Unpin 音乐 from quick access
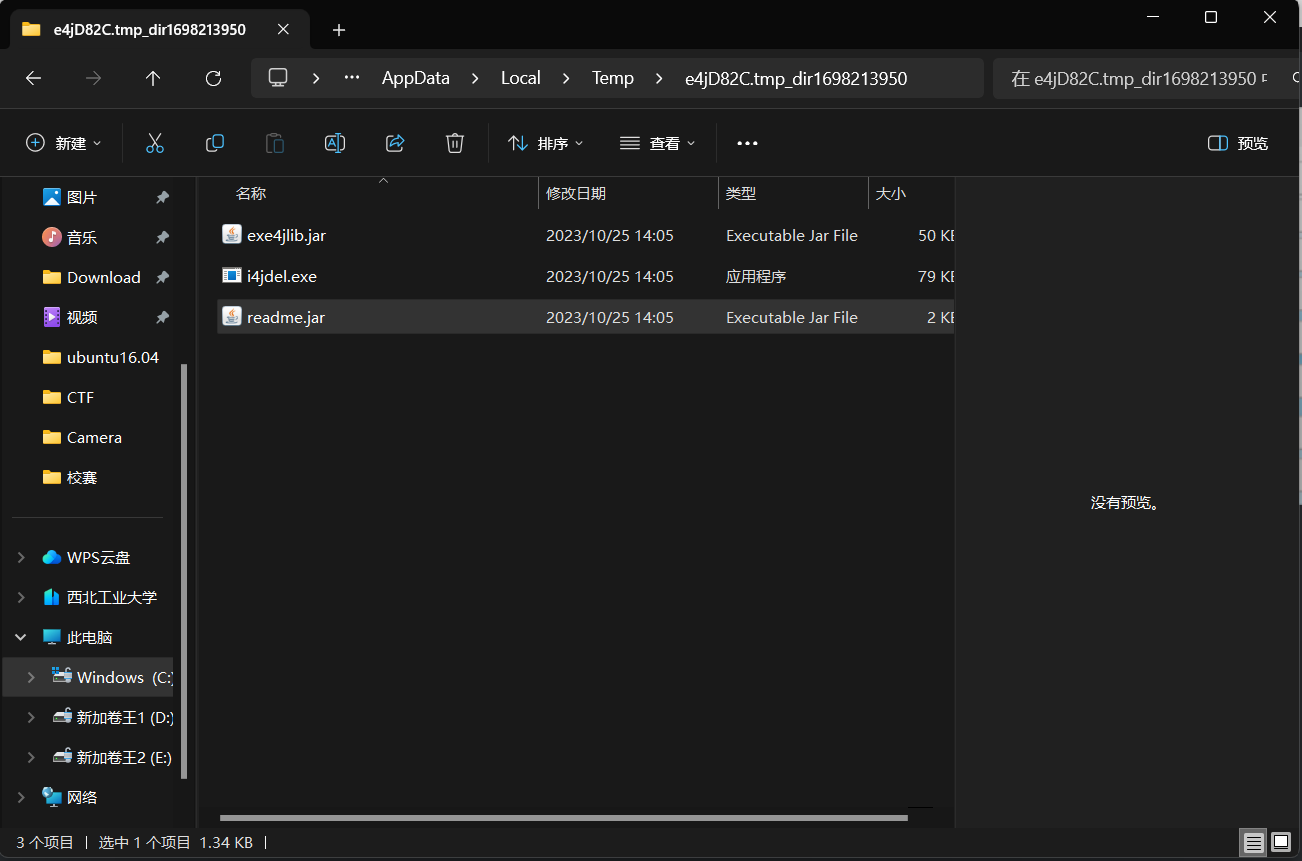 tap(162, 238)
